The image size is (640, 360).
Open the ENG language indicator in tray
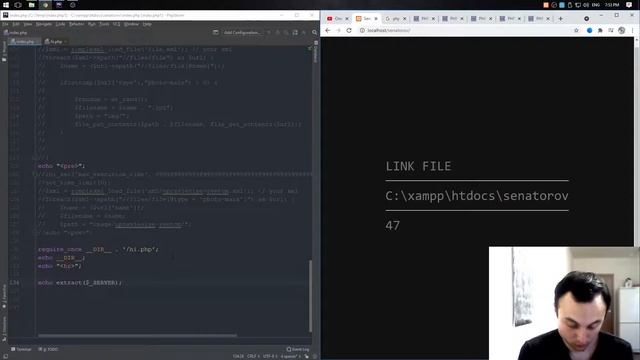point(596,5)
